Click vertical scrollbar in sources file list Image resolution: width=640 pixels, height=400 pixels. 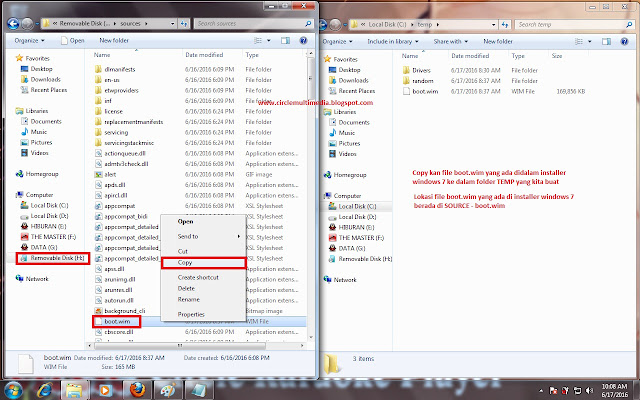click(311, 78)
